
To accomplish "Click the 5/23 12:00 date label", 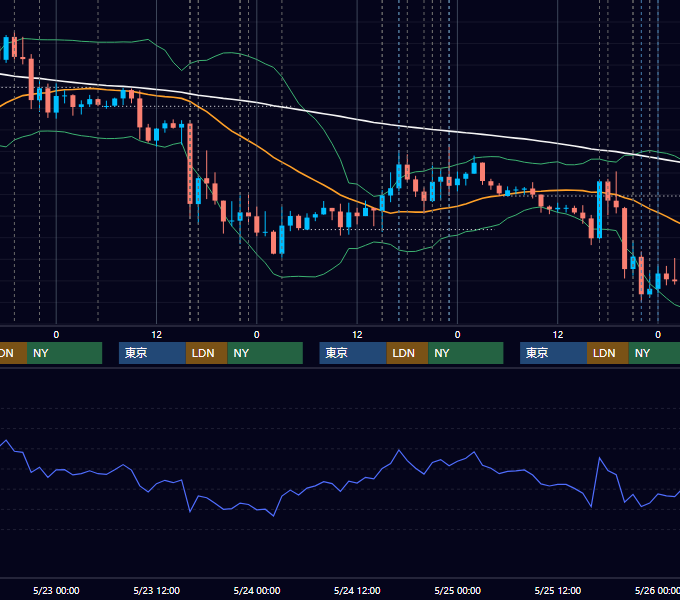I will tap(157, 590).
